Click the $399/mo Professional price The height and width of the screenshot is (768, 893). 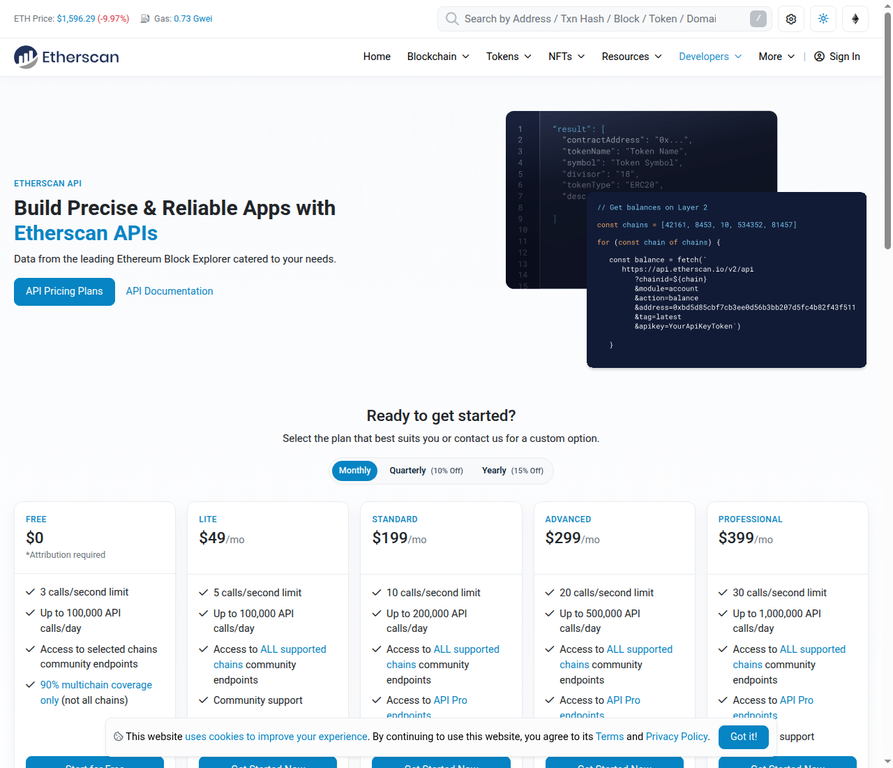745,538
